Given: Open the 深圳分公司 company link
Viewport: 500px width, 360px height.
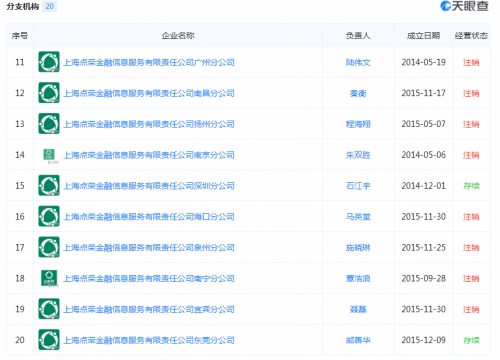Looking at the screenshot, I should [149, 186].
